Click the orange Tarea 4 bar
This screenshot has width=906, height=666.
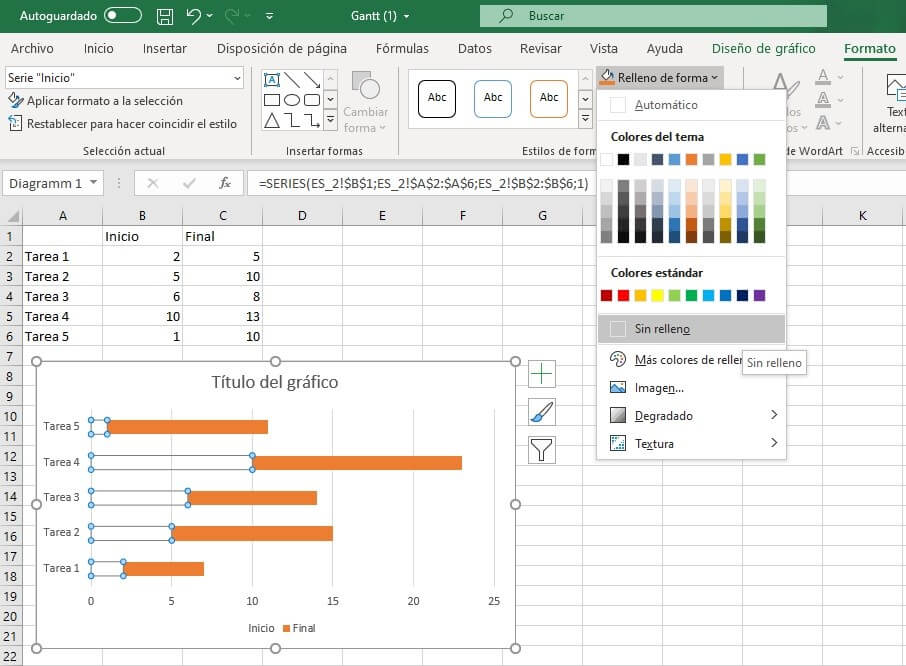[x=357, y=463]
